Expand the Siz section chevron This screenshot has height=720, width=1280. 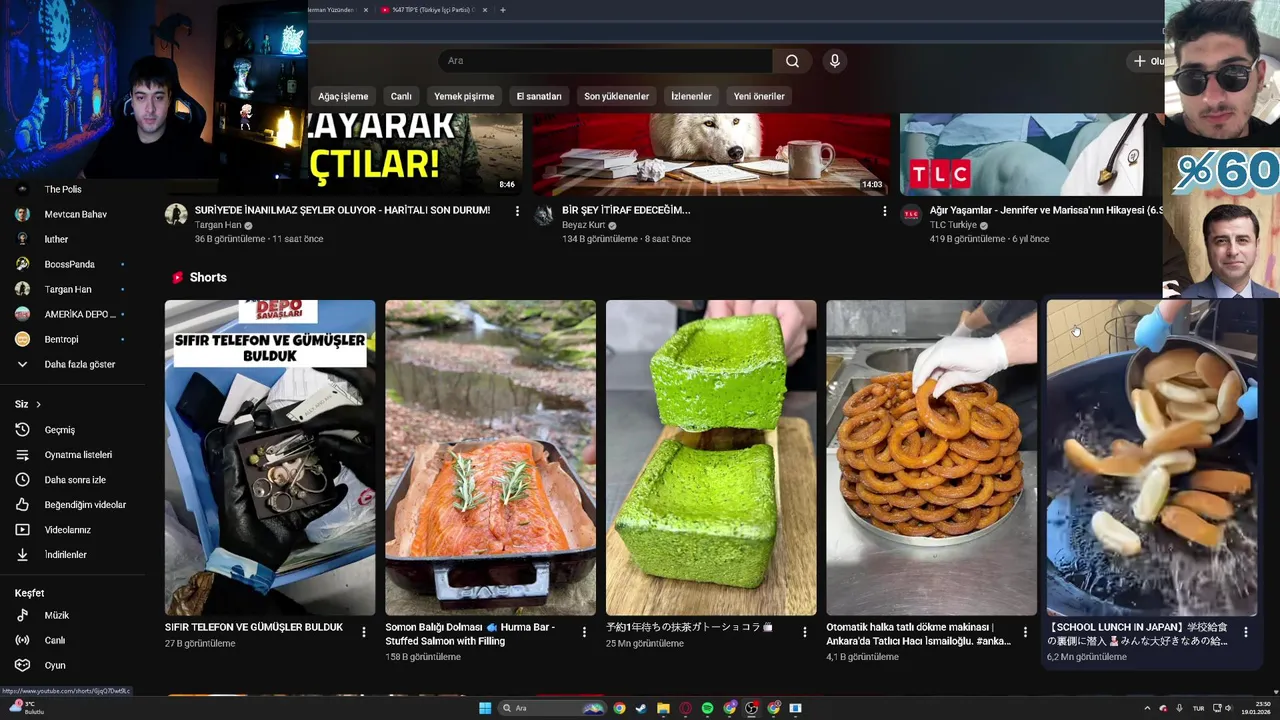[x=38, y=405]
